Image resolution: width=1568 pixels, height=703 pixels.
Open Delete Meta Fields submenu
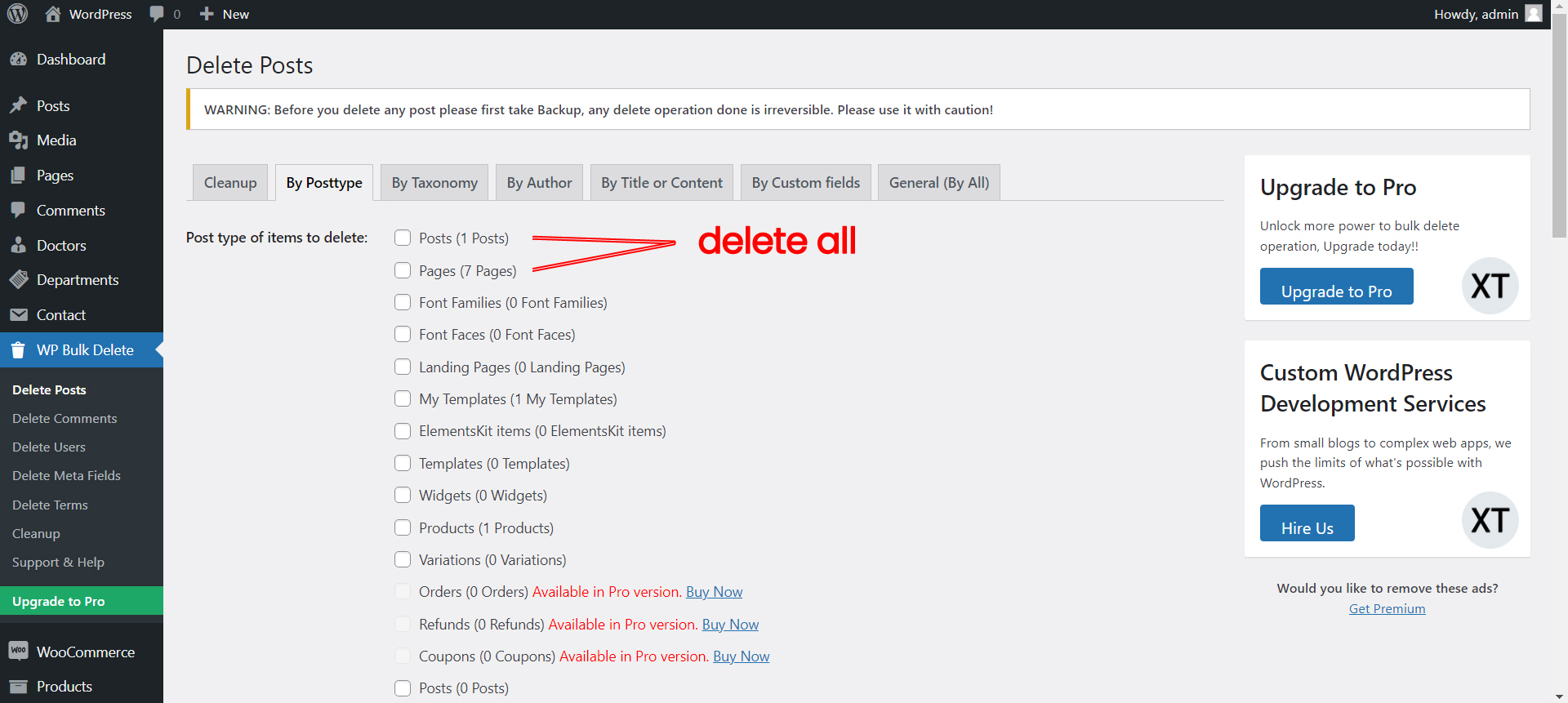(x=66, y=476)
